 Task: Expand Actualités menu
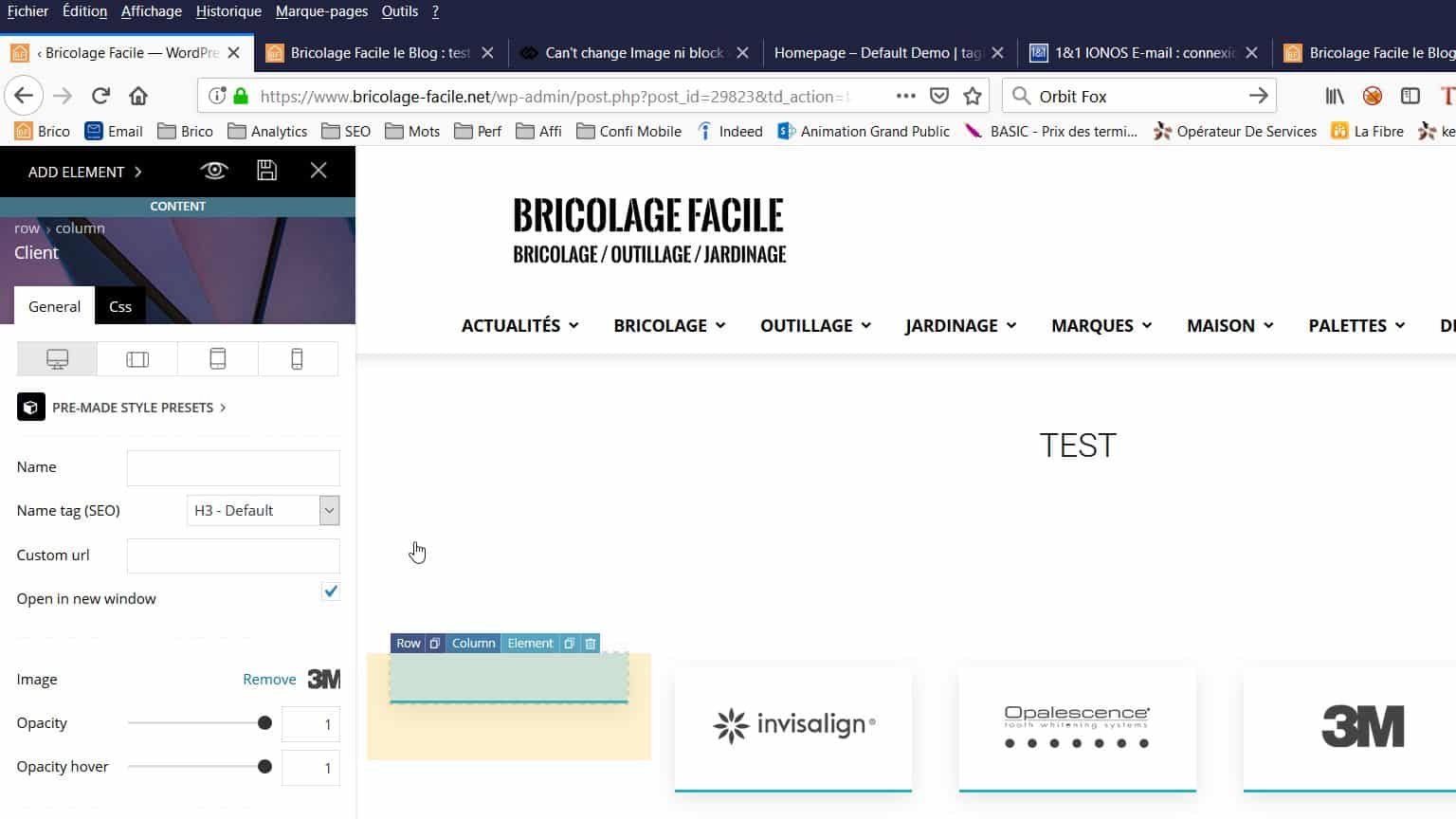pyautogui.click(x=519, y=325)
